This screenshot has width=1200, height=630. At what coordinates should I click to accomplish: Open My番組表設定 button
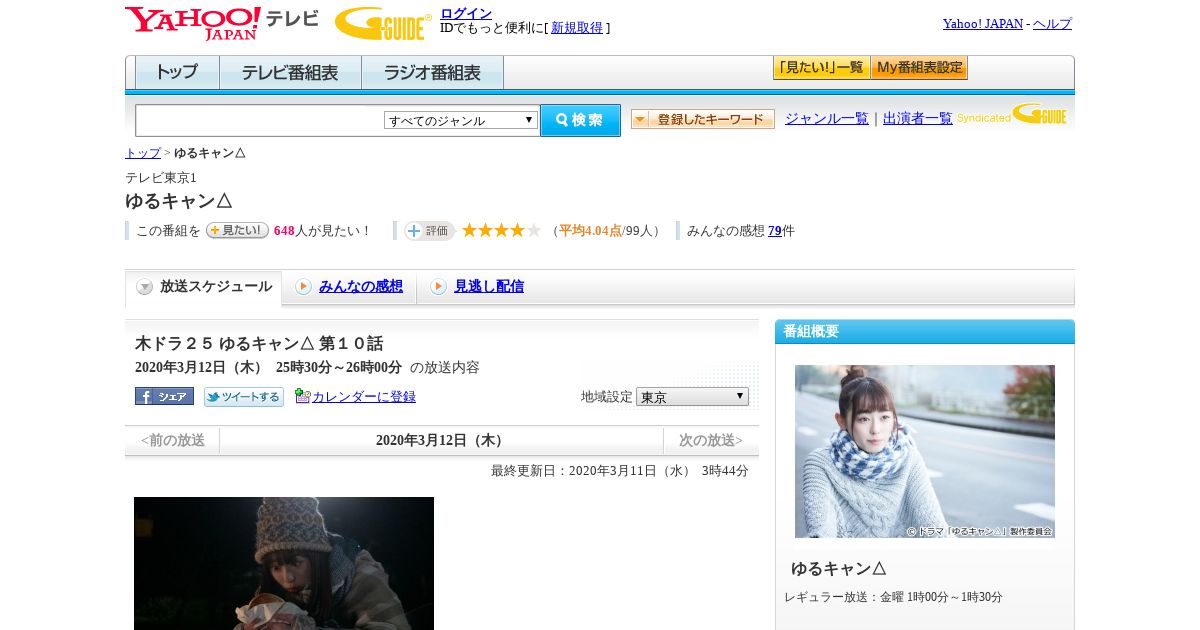919,67
